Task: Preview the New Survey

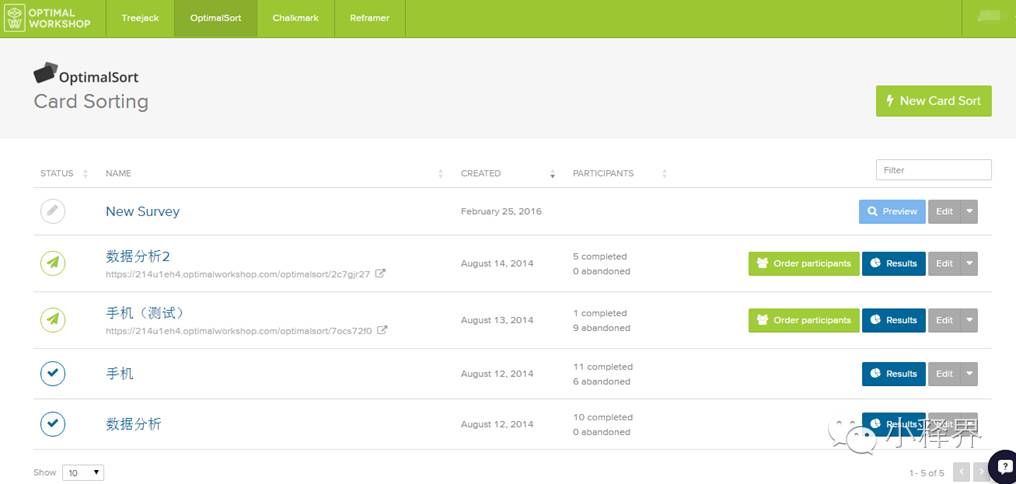Action: (892, 212)
